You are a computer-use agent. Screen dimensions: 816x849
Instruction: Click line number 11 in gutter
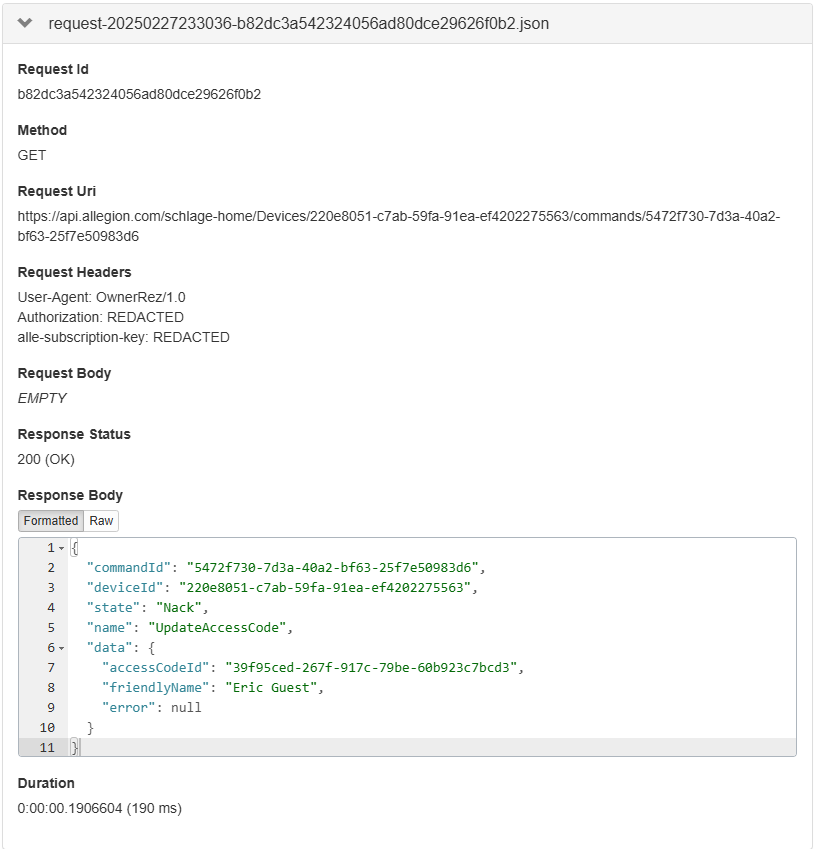point(47,748)
